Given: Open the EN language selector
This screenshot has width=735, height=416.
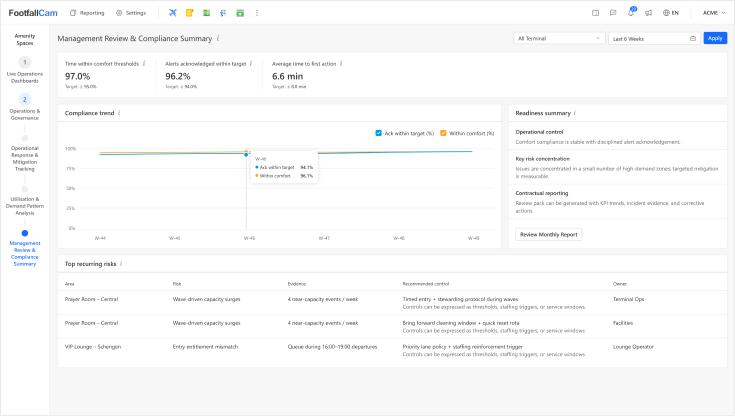Looking at the screenshot, I should point(670,13).
